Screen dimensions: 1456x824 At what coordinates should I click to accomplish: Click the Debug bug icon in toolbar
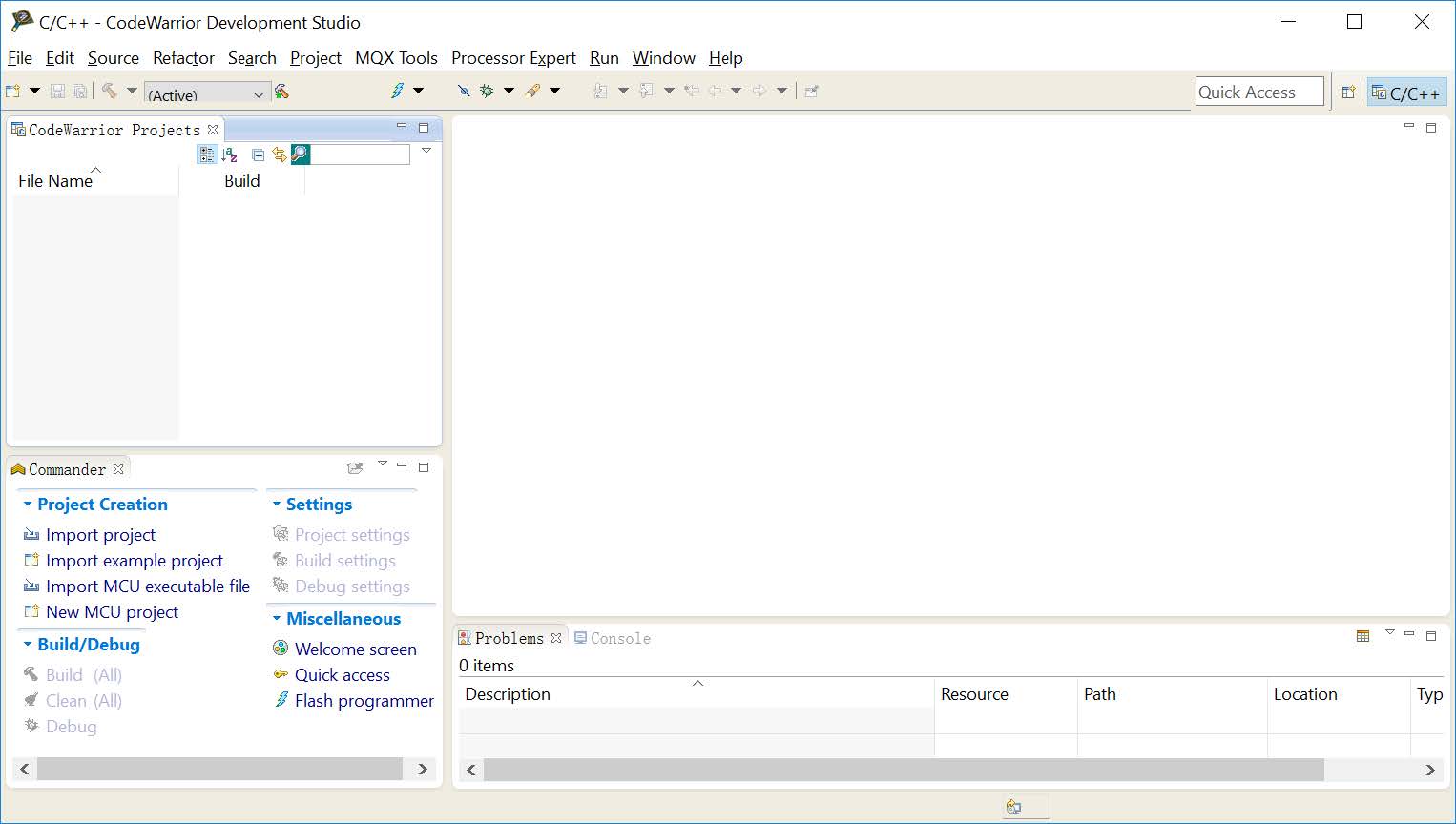tap(487, 91)
